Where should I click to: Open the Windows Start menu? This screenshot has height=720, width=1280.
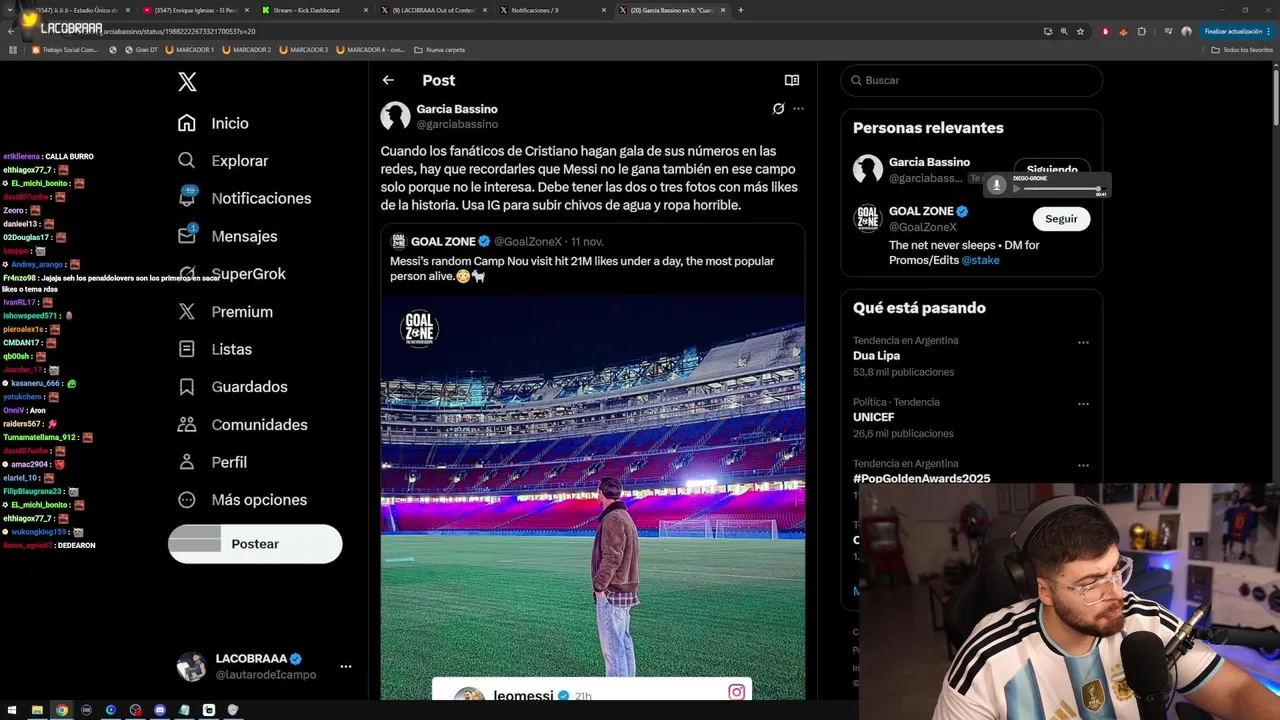point(12,710)
